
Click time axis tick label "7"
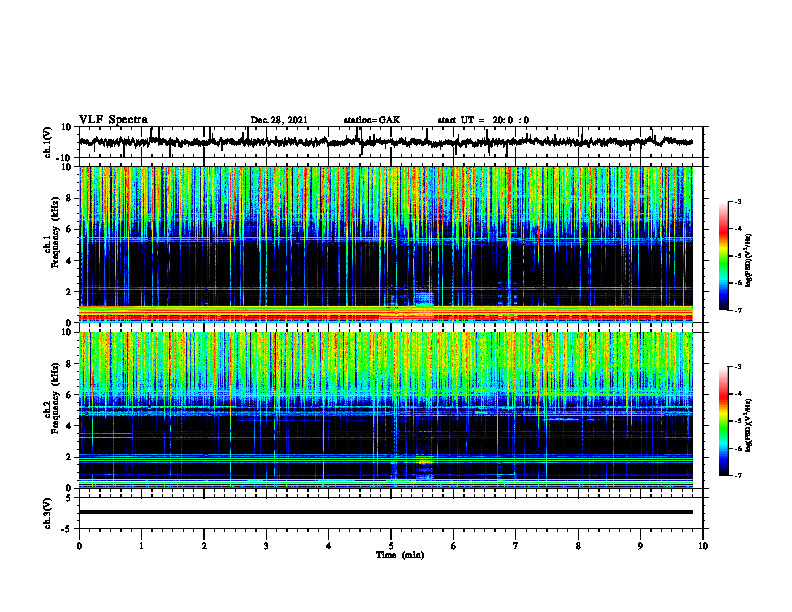click(516, 546)
